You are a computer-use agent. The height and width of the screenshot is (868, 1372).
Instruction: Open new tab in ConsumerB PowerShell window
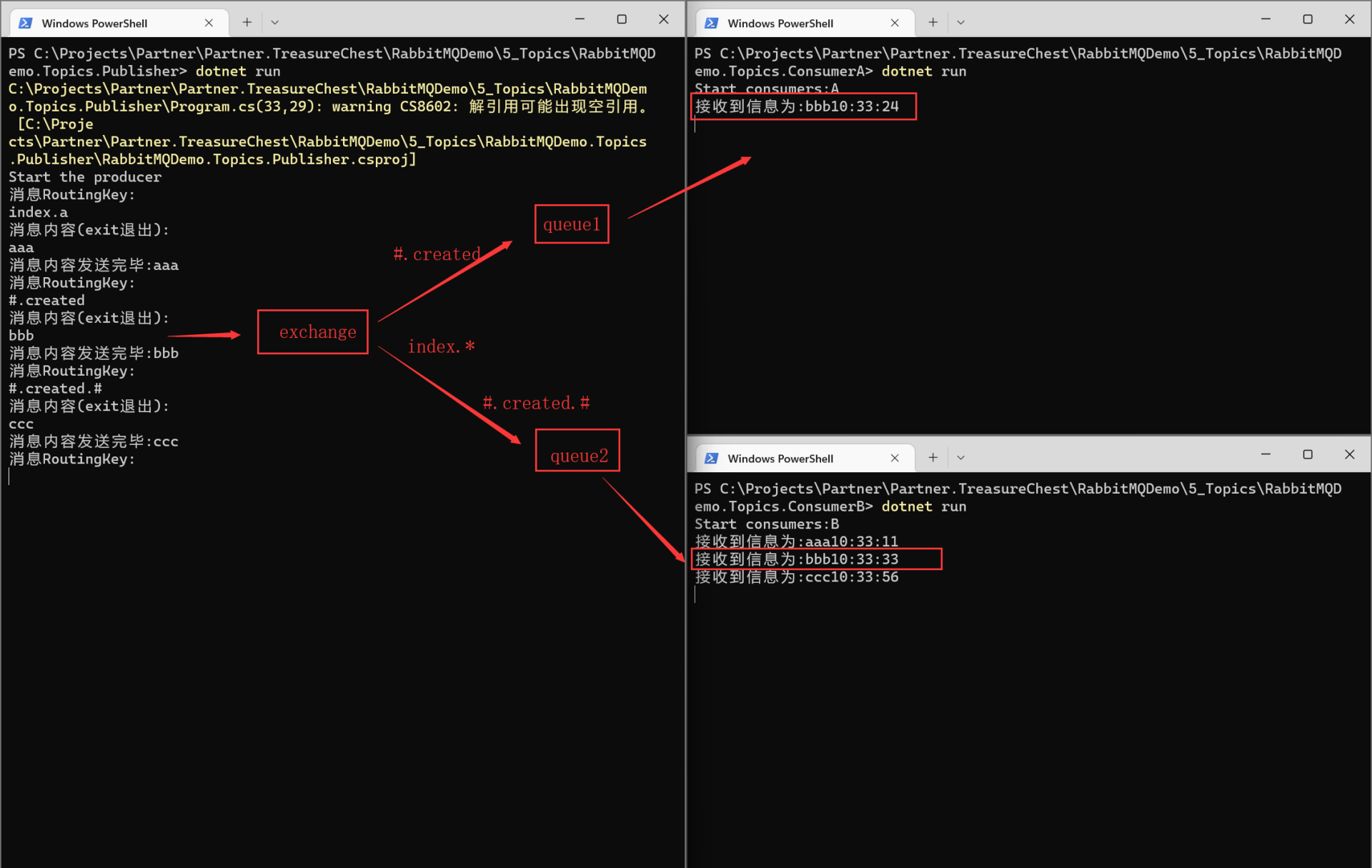pyautogui.click(x=933, y=457)
